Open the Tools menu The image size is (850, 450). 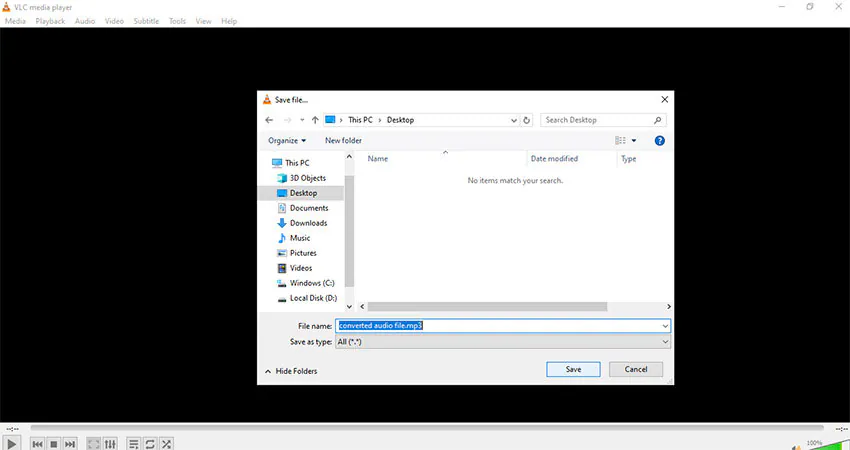point(177,21)
